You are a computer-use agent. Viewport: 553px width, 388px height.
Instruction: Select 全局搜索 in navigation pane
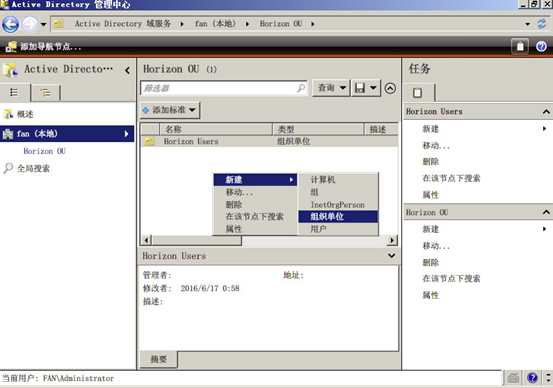(34, 168)
